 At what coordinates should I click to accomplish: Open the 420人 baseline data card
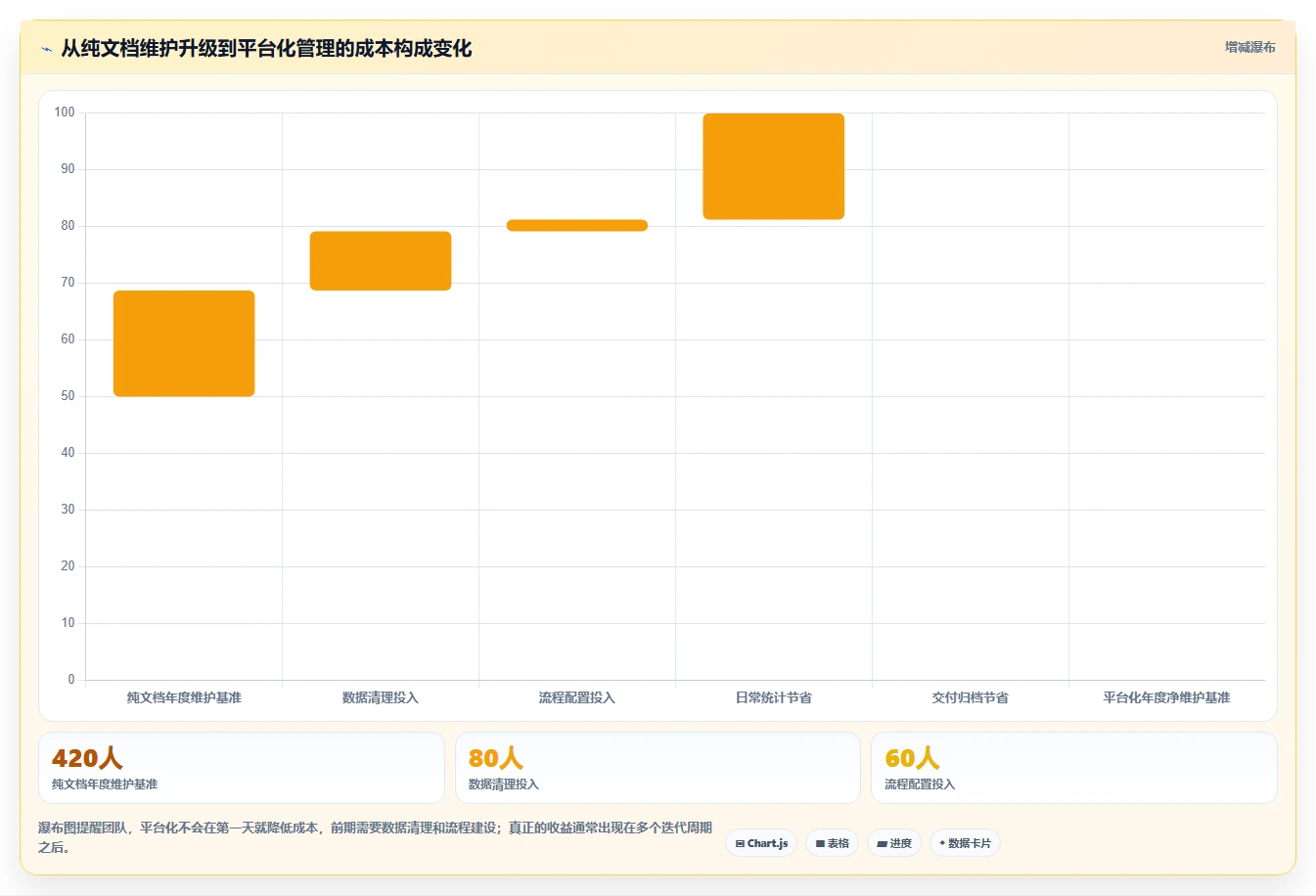pyautogui.click(x=241, y=768)
